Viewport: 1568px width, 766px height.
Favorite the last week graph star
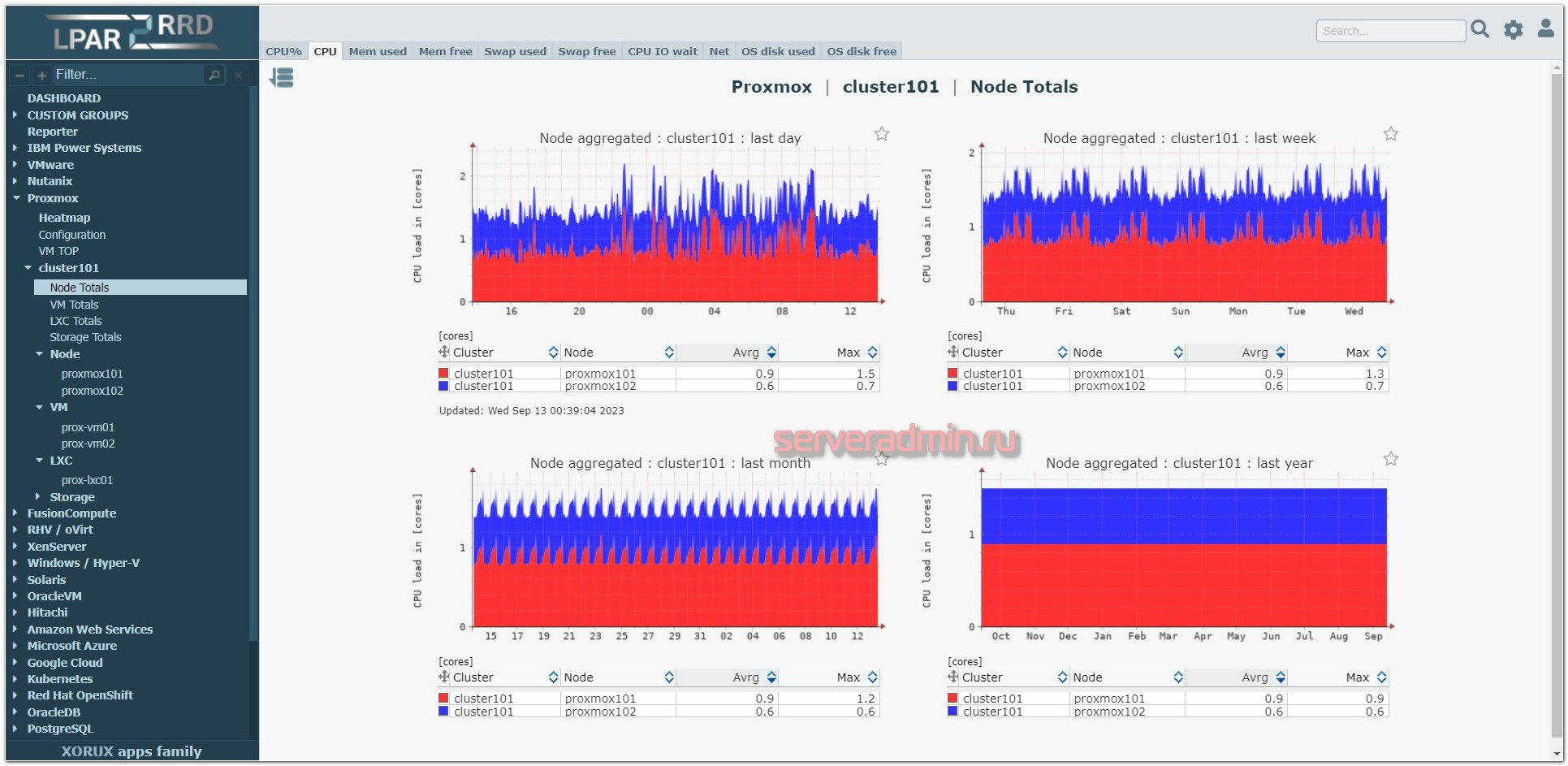1391,134
